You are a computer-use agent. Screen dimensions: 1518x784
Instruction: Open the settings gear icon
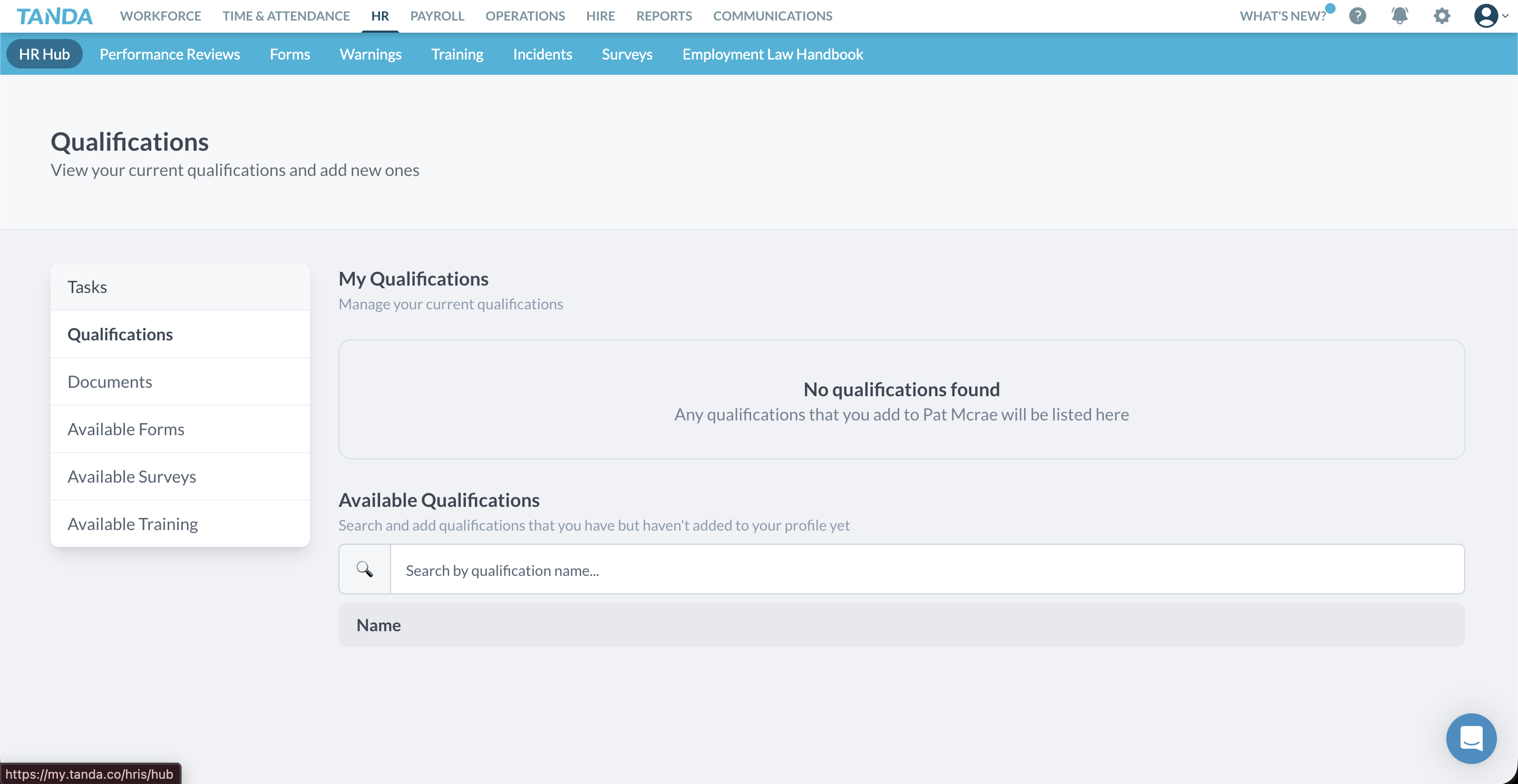(1442, 16)
